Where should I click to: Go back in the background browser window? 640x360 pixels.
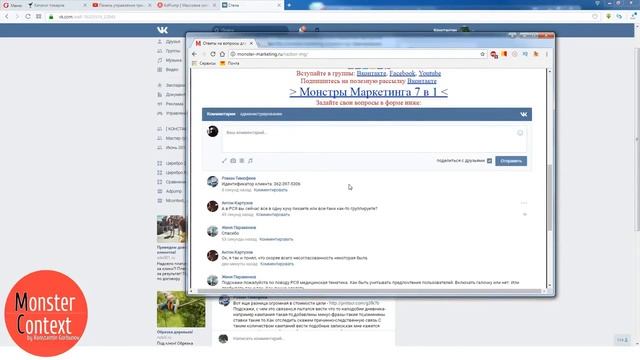(x=7, y=16)
